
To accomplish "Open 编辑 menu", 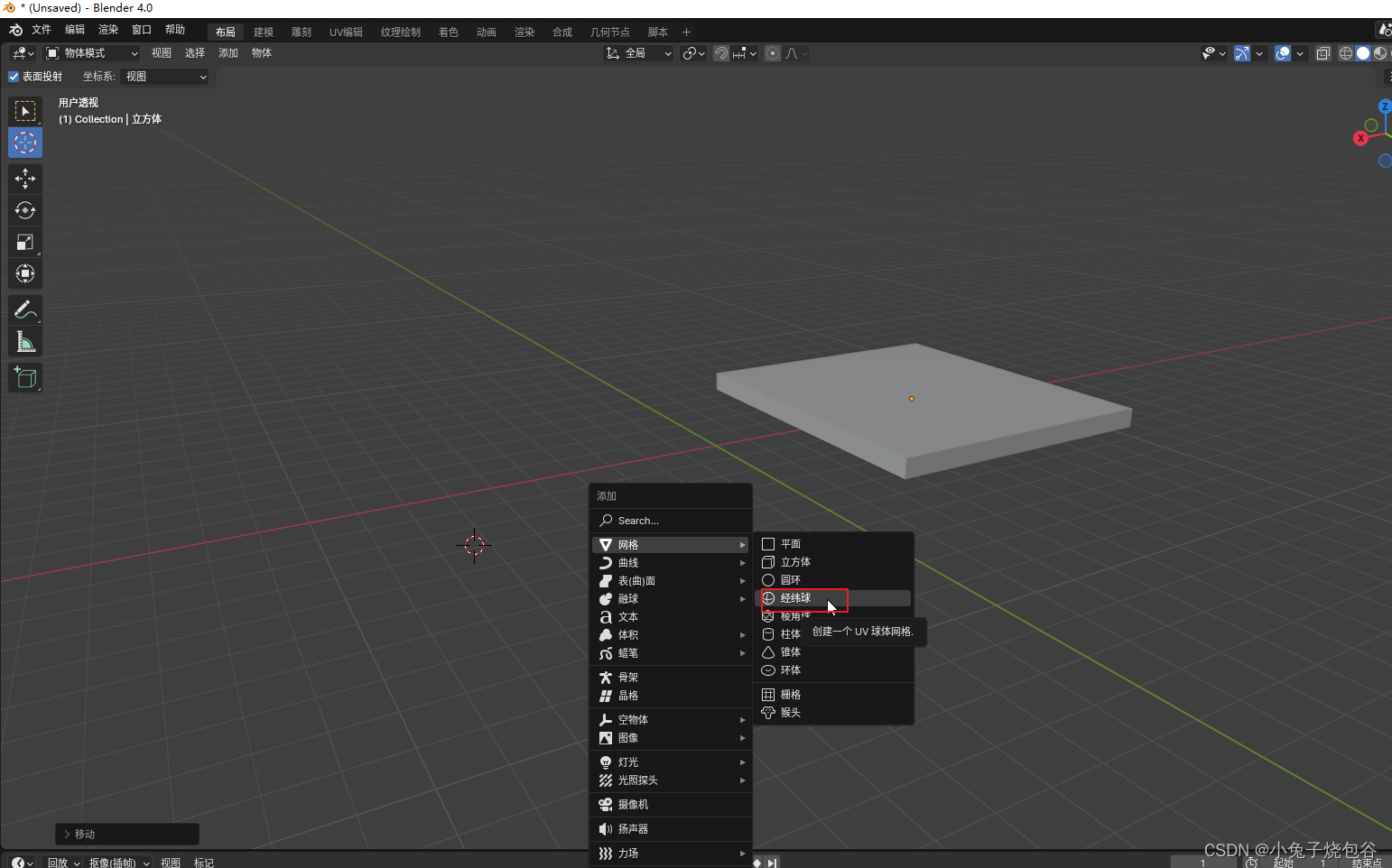I will click(75, 30).
